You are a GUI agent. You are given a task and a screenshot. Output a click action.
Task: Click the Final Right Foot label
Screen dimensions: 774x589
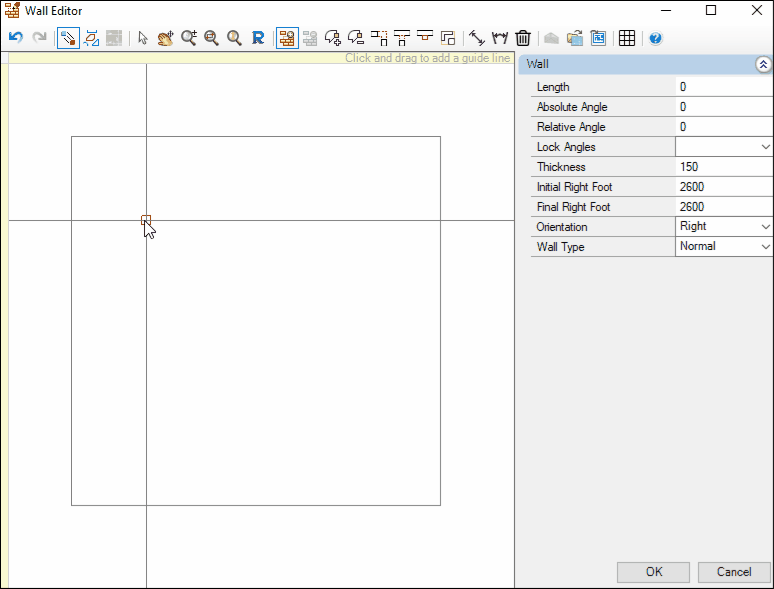573,207
